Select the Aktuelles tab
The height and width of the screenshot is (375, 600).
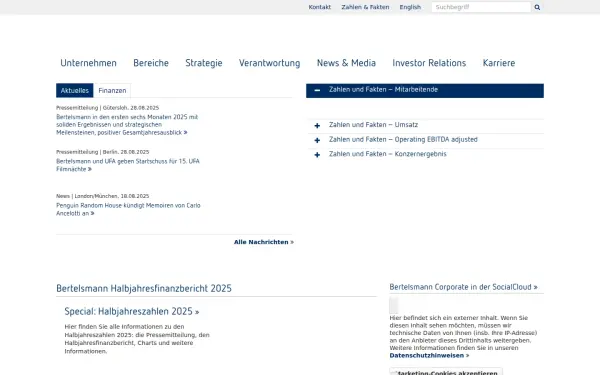tap(75, 90)
